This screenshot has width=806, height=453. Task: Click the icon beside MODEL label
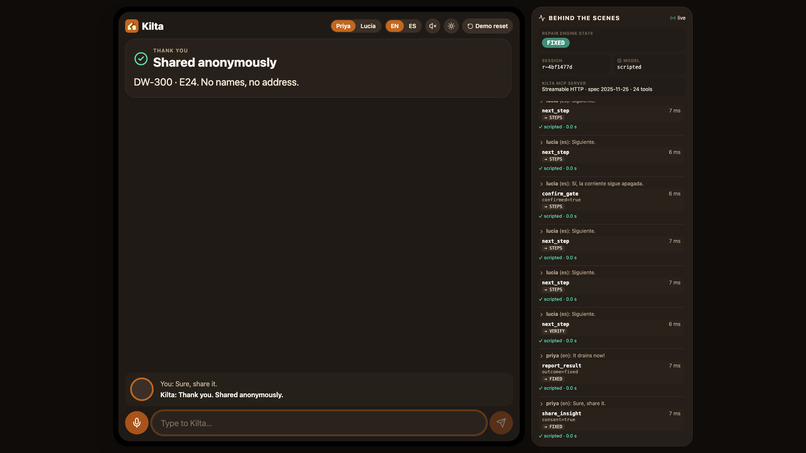619,61
